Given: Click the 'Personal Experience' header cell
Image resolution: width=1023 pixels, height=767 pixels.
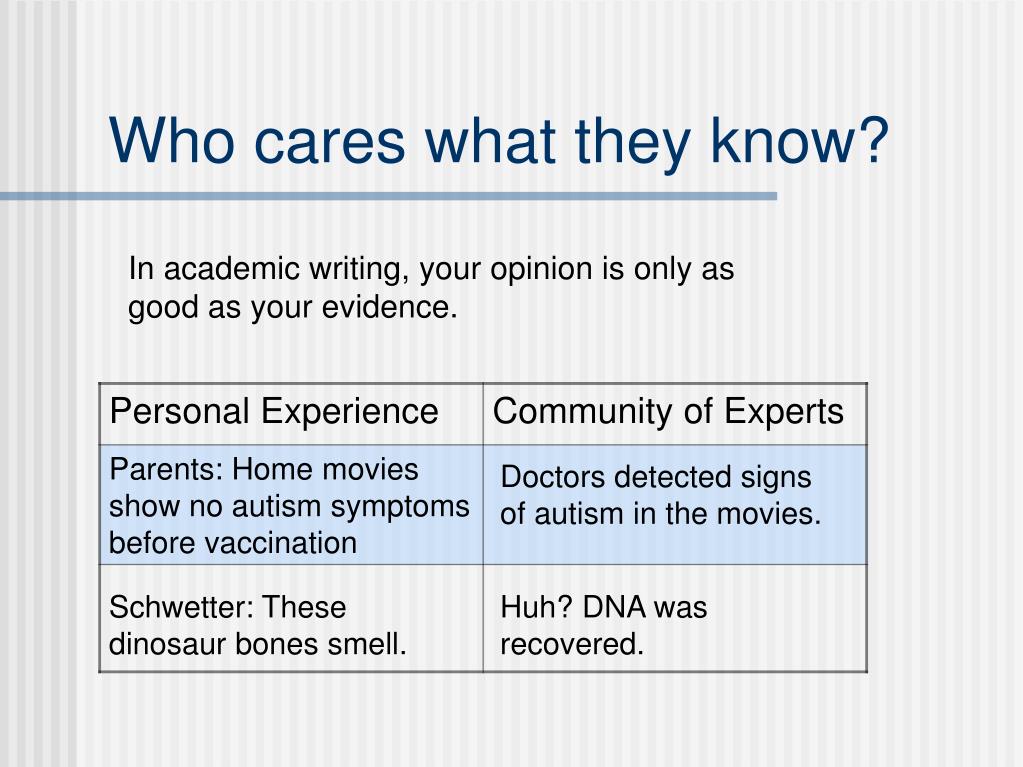Looking at the screenshot, I should [291, 414].
